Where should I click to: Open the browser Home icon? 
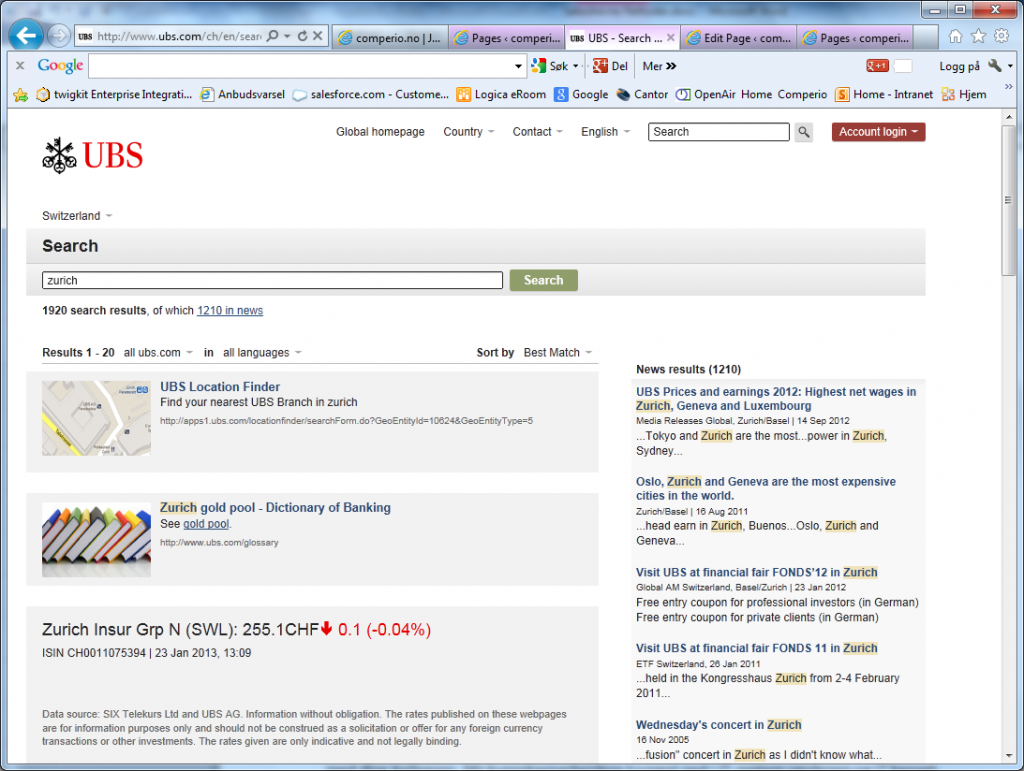point(955,37)
